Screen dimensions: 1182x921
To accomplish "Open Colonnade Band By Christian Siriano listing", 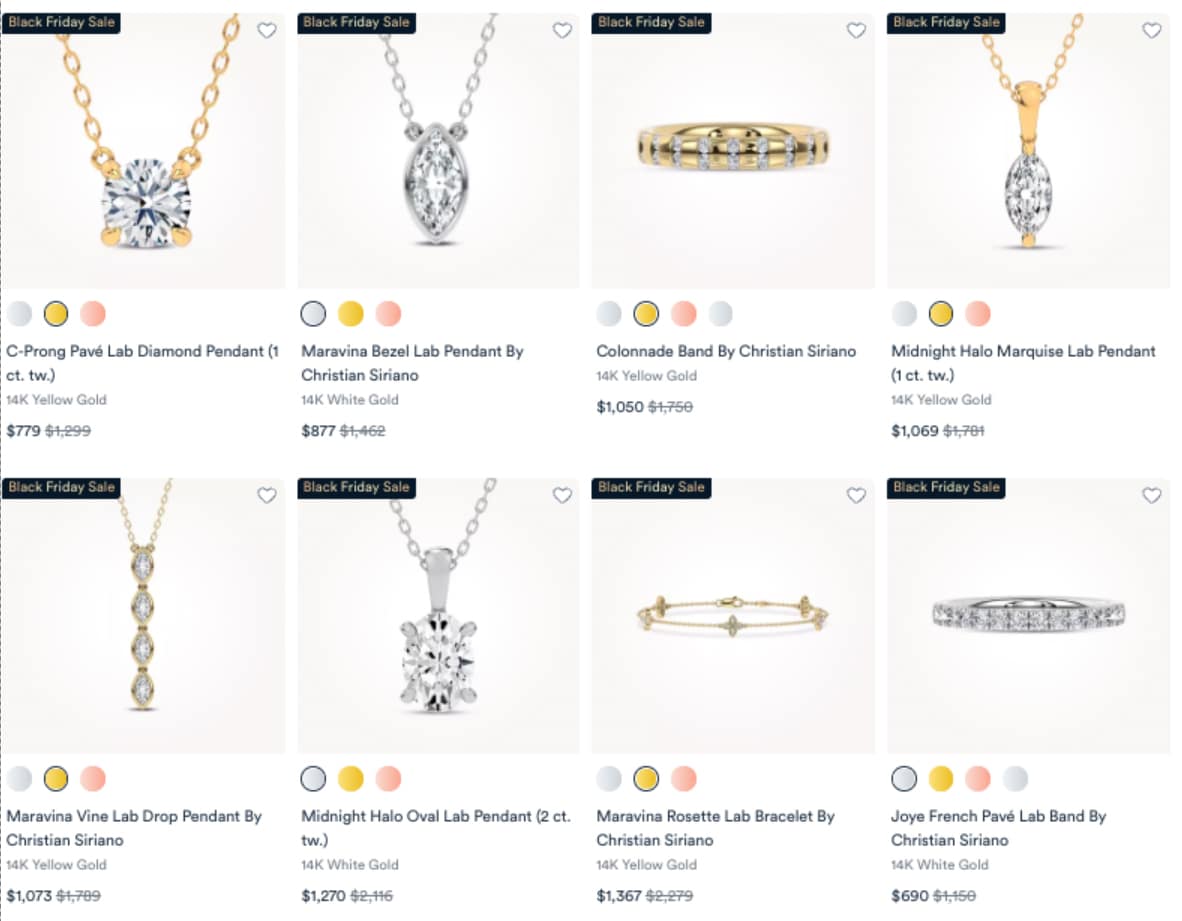I will pos(724,351).
